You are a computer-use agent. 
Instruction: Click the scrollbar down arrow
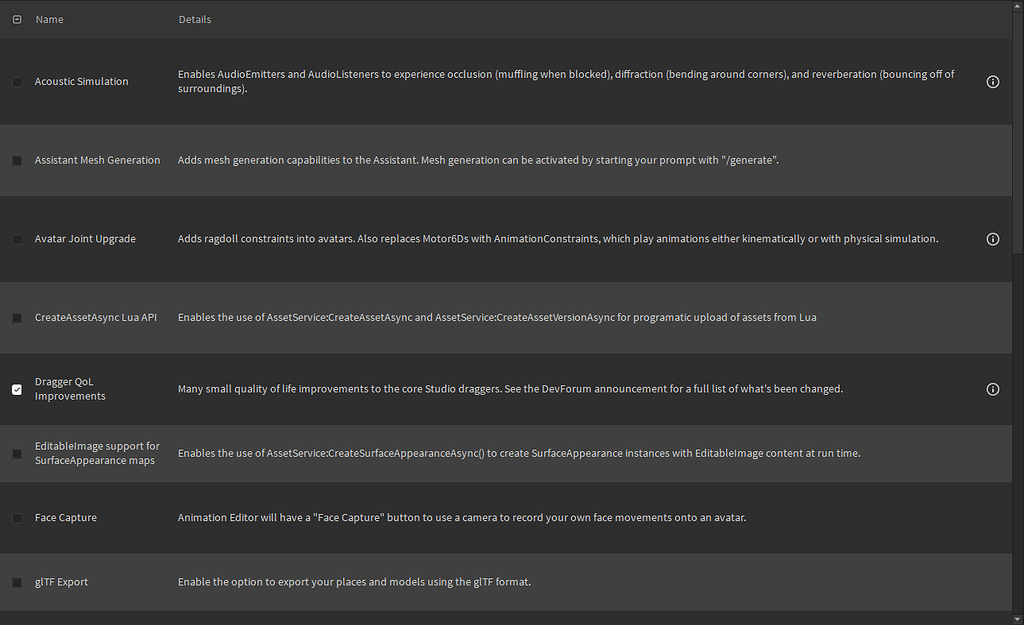coord(1018,618)
